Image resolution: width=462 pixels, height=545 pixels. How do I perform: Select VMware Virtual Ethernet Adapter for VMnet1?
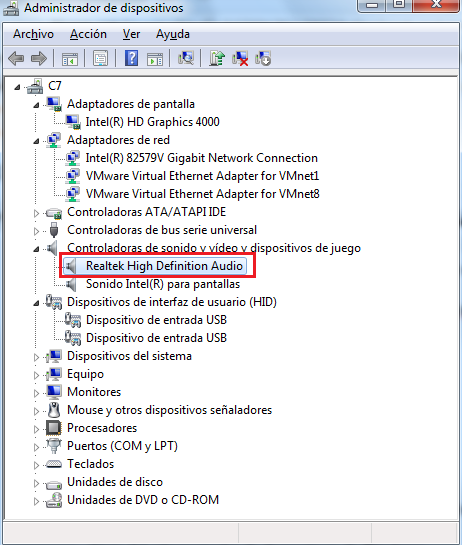[202, 176]
